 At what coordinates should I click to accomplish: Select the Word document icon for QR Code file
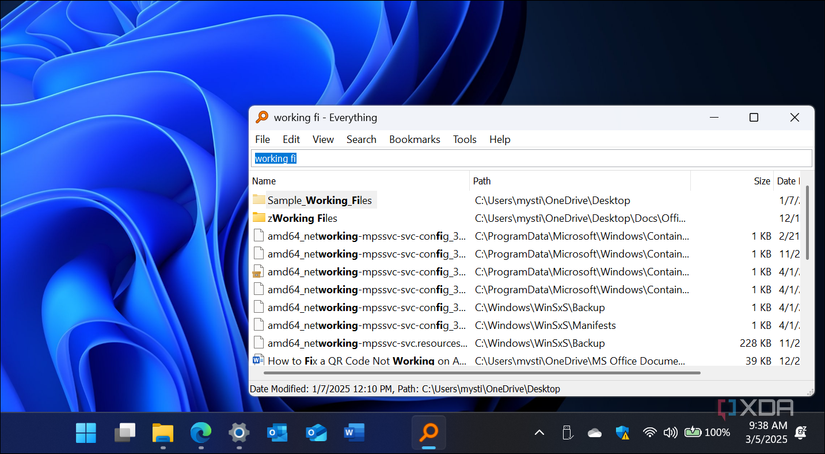click(x=258, y=360)
